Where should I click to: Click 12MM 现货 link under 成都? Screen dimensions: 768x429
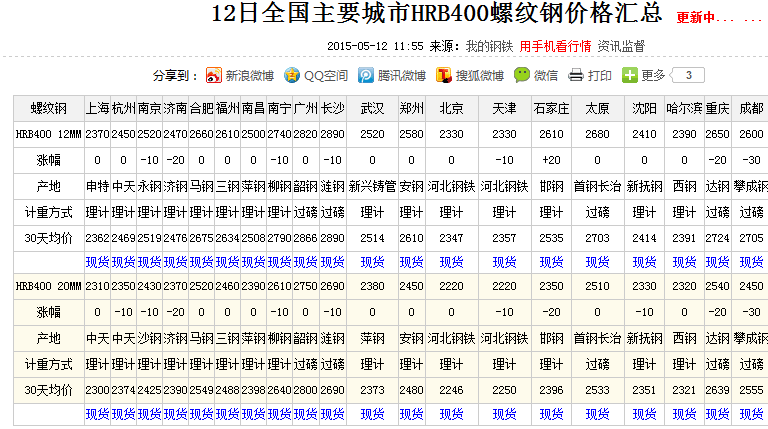click(x=751, y=262)
